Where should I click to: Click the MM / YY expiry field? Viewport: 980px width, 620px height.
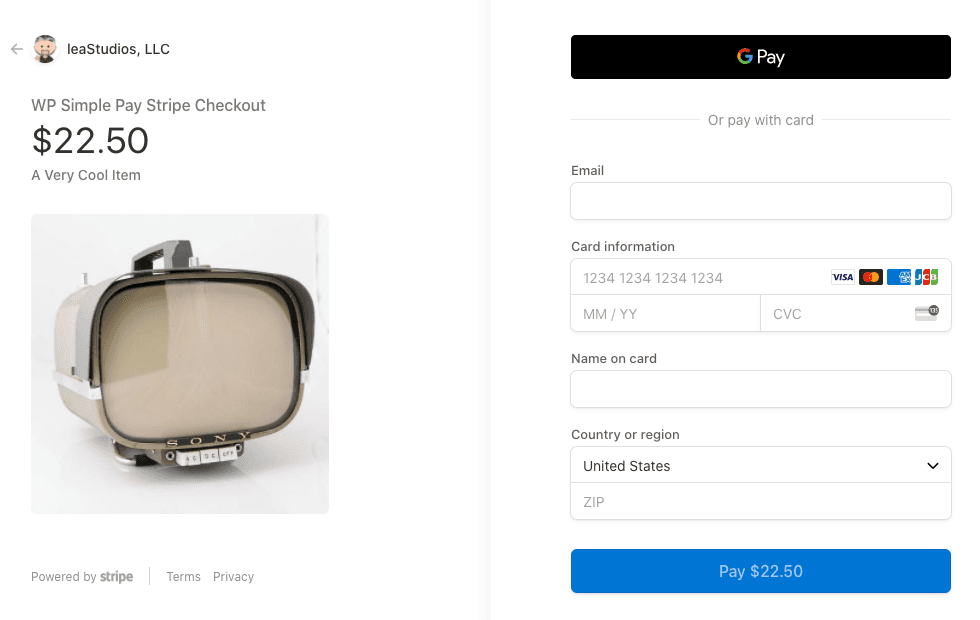[x=665, y=314]
